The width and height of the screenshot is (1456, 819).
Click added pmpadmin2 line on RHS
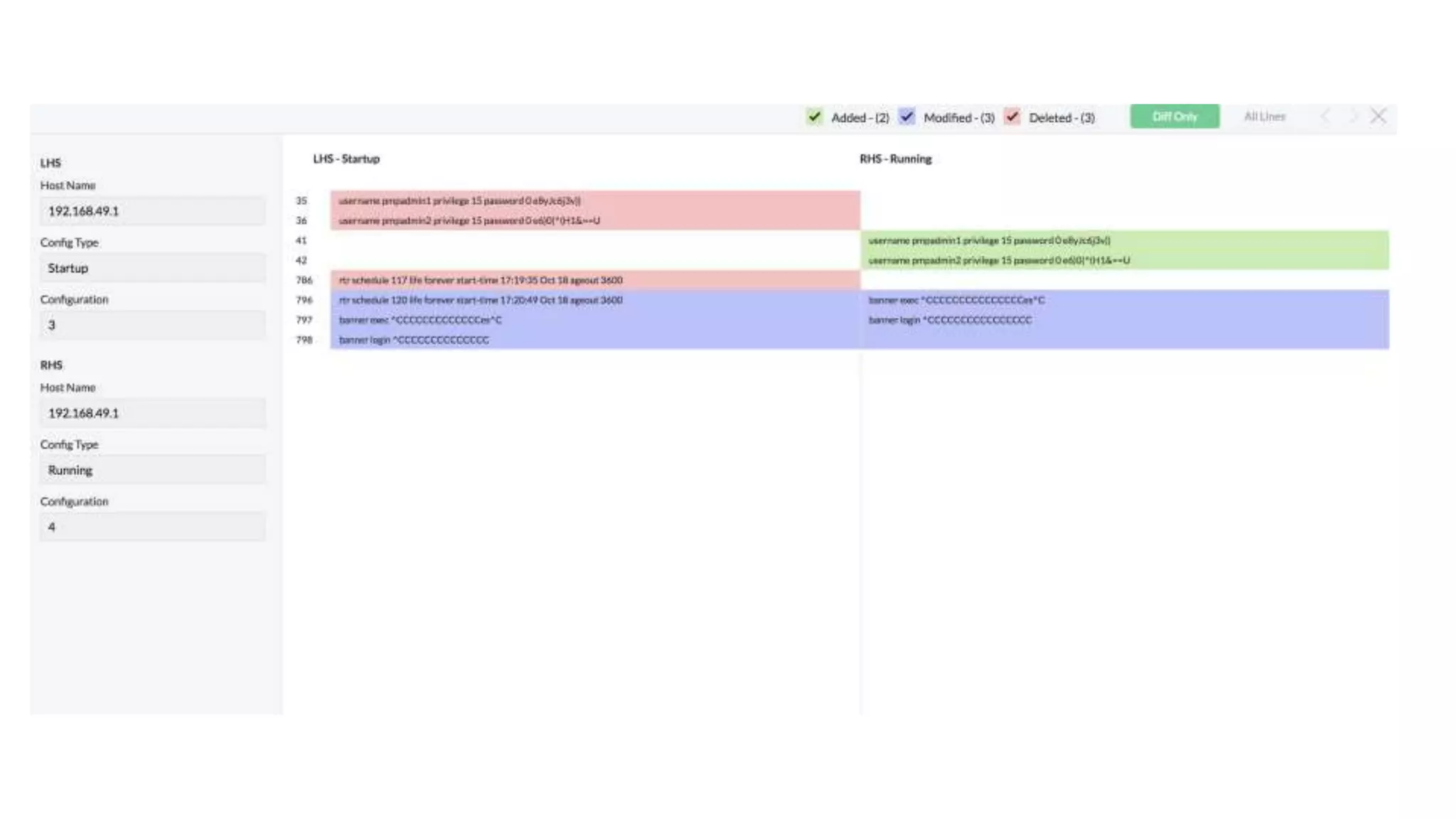(999, 261)
